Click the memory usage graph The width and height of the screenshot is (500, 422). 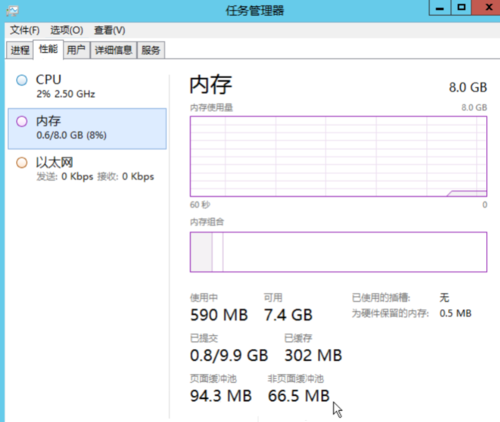338,156
